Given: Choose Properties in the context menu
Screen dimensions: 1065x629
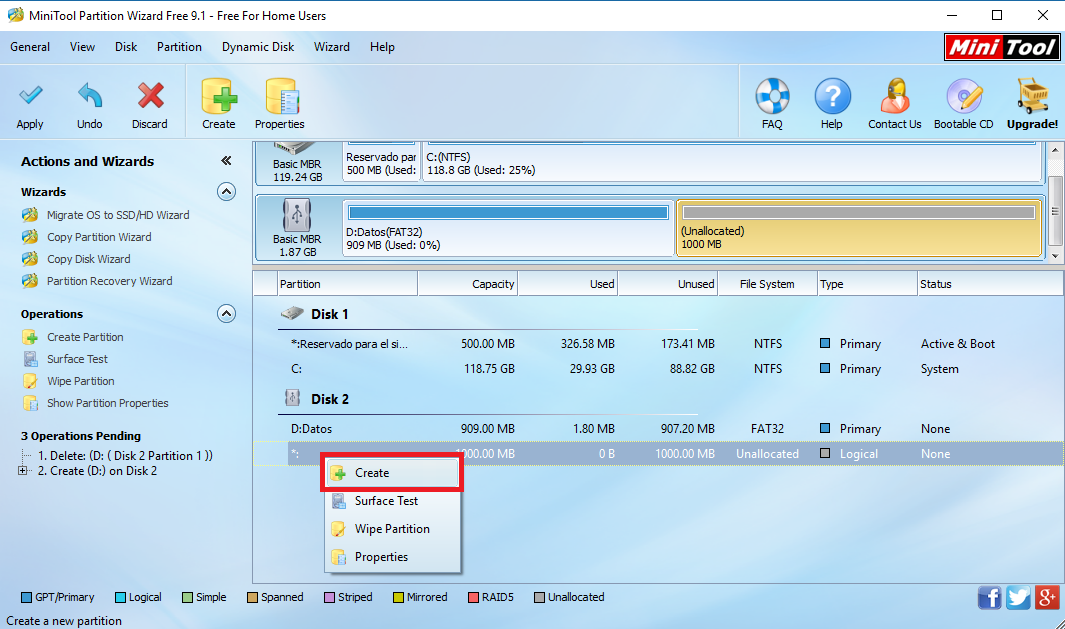Looking at the screenshot, I should point(393,557).
